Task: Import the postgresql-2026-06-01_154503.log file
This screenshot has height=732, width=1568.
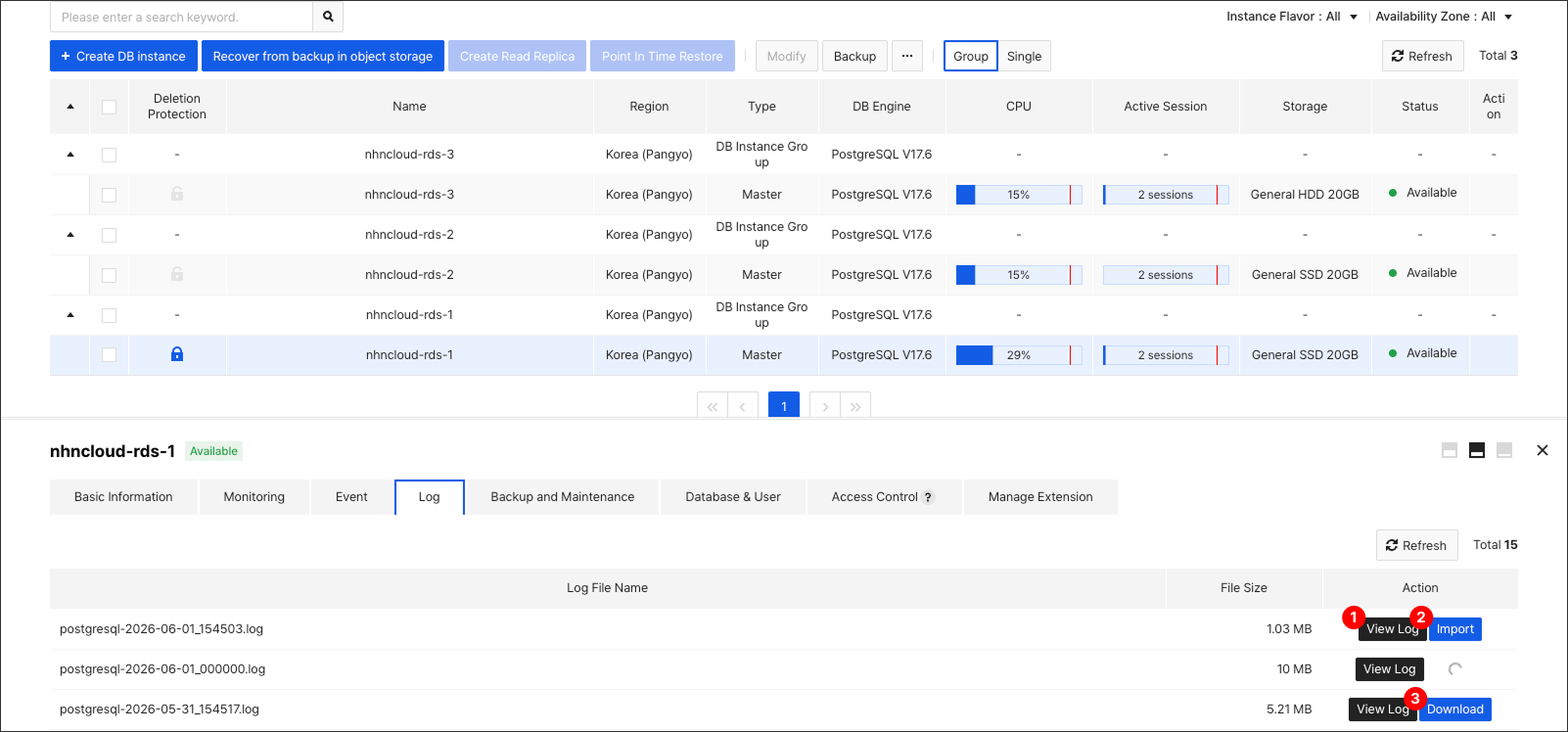Action: pos(1455,629)
